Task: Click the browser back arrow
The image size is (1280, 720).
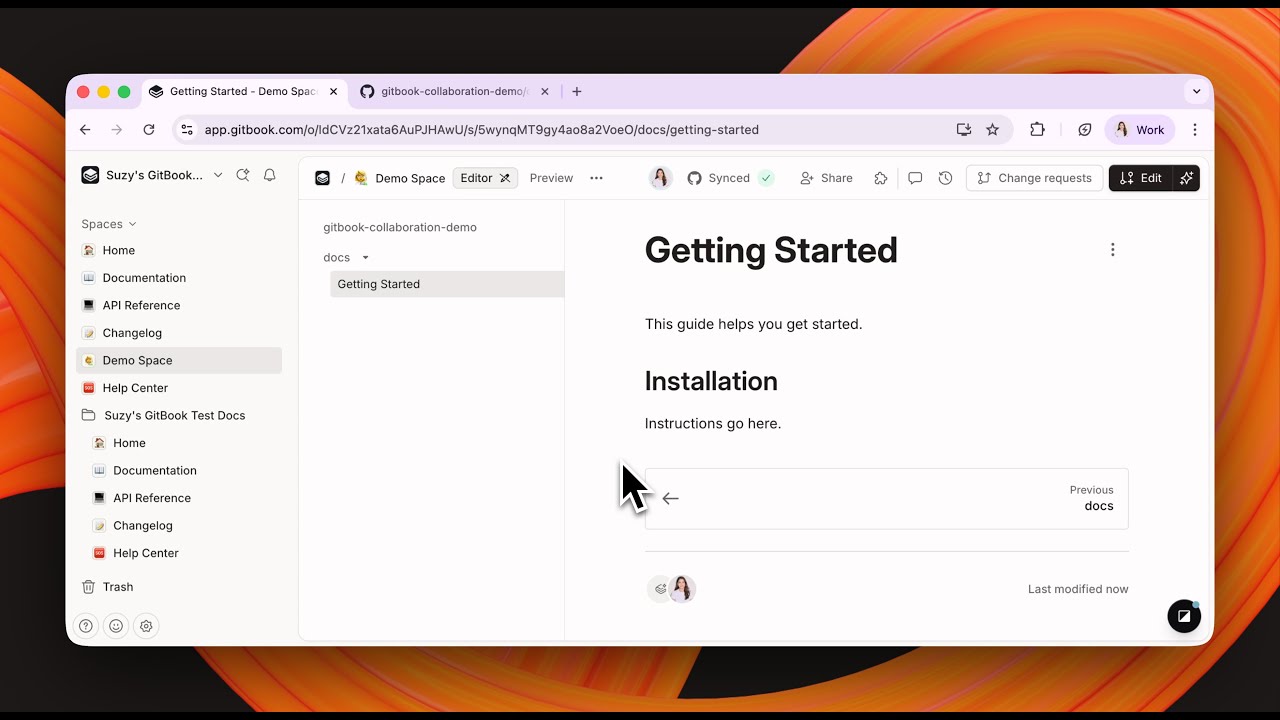Action: [x=85, y=130]
